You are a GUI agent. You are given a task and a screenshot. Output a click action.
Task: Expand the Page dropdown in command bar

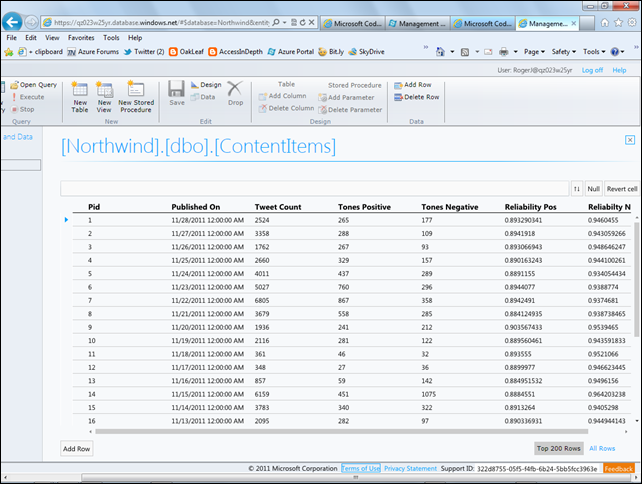point(535,51)
